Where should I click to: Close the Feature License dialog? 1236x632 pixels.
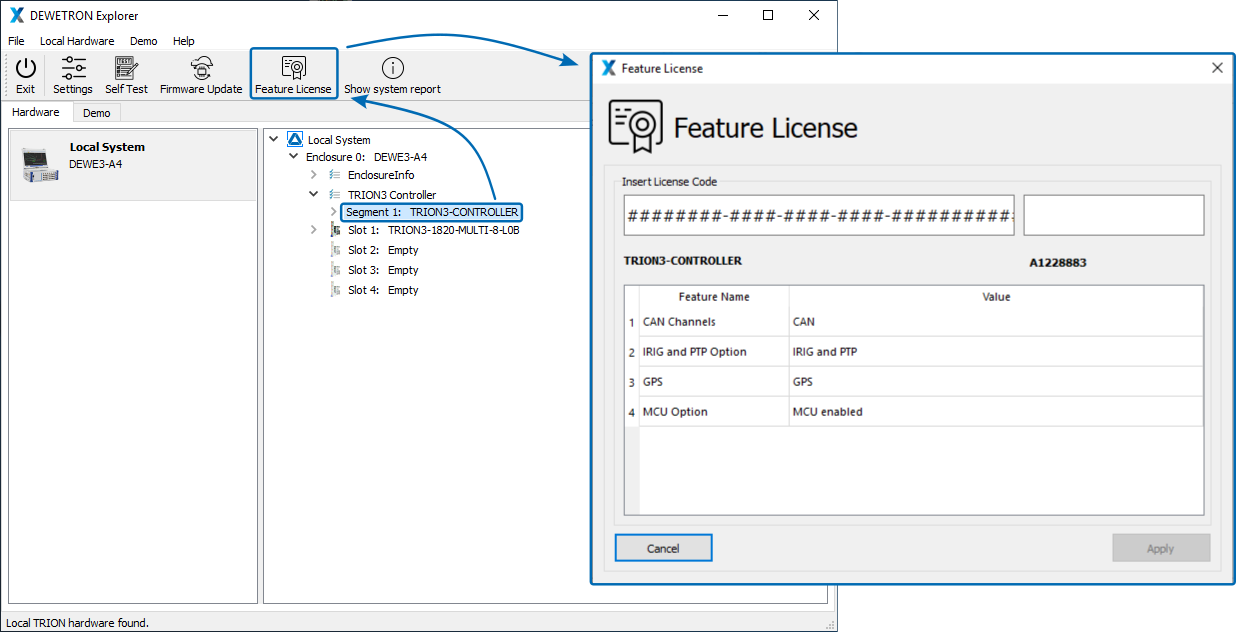pyautogui.click(x=1217, y=68)
